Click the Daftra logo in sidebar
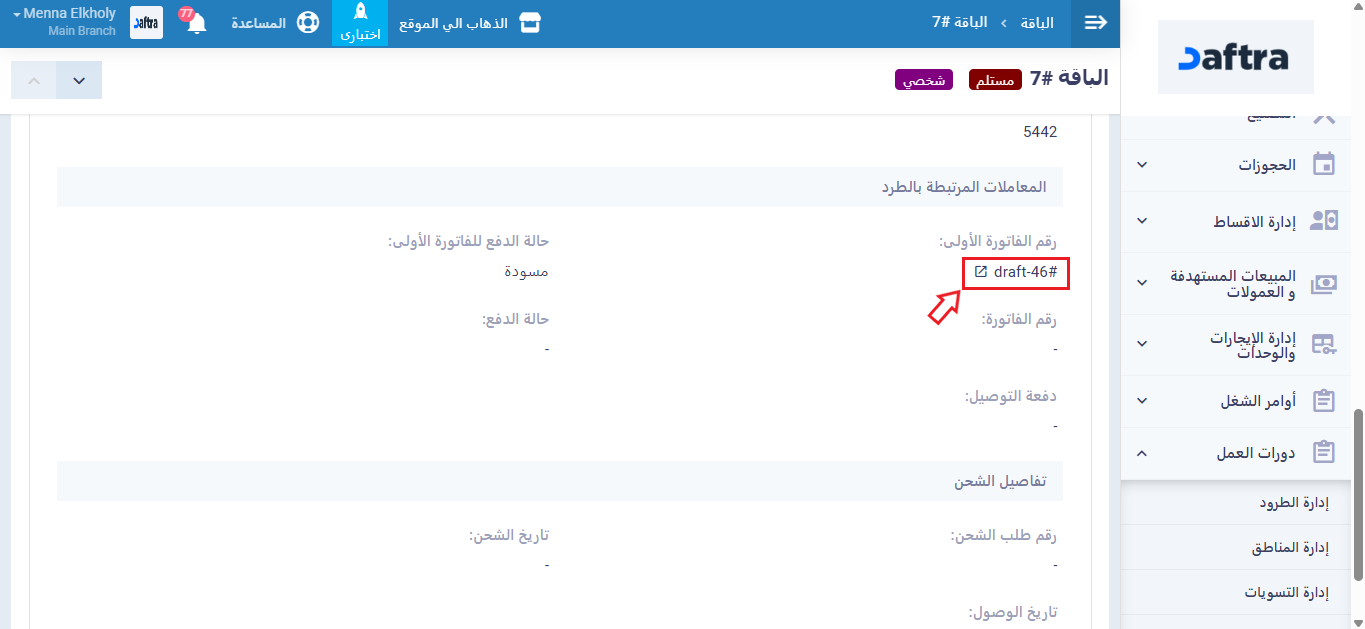 [1235, 58]
